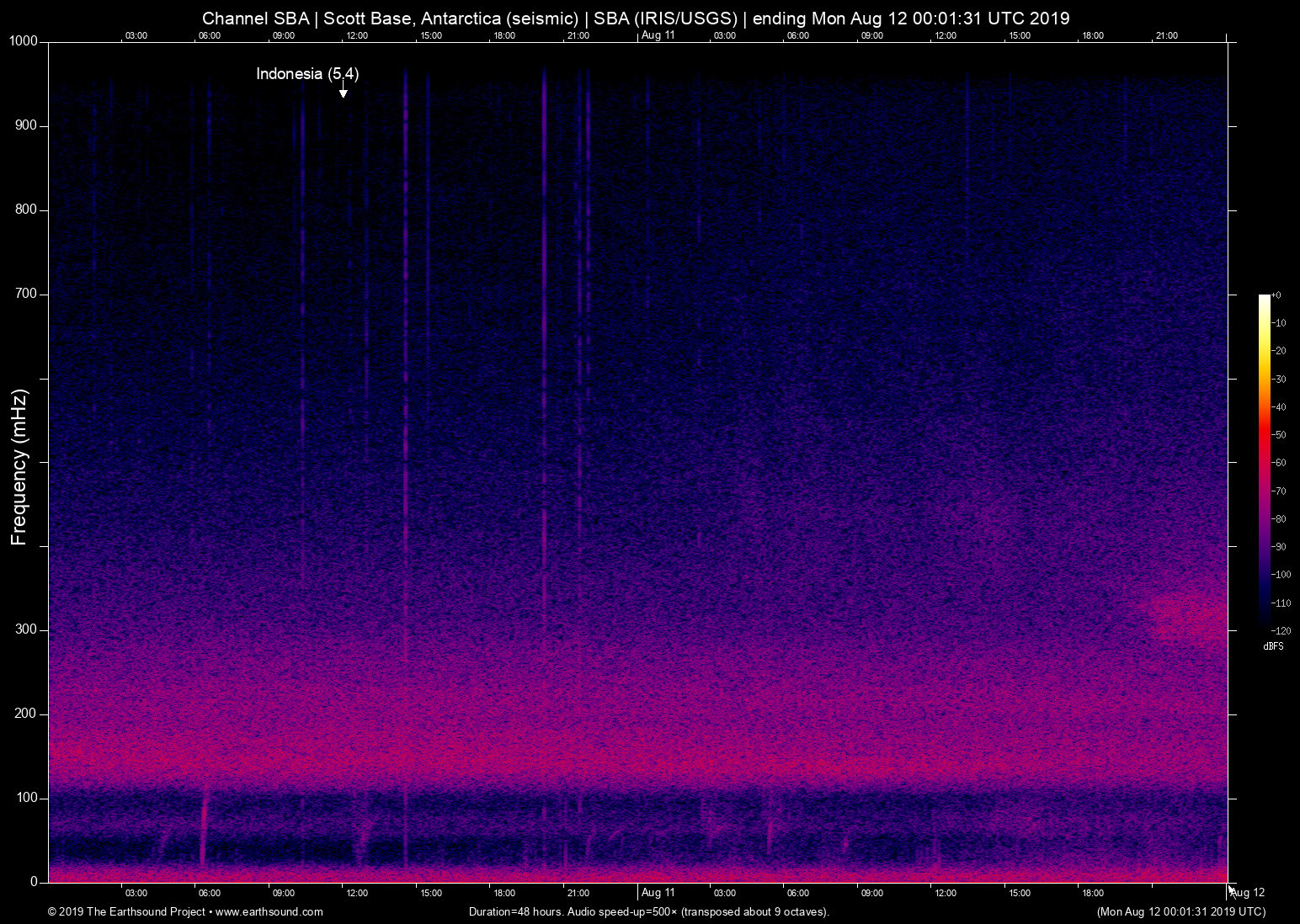Image resolution: width=1300 pixels, height=924 pixels.
Task: Open the www.earthsound.com link in footer
Action: (269, 911)
